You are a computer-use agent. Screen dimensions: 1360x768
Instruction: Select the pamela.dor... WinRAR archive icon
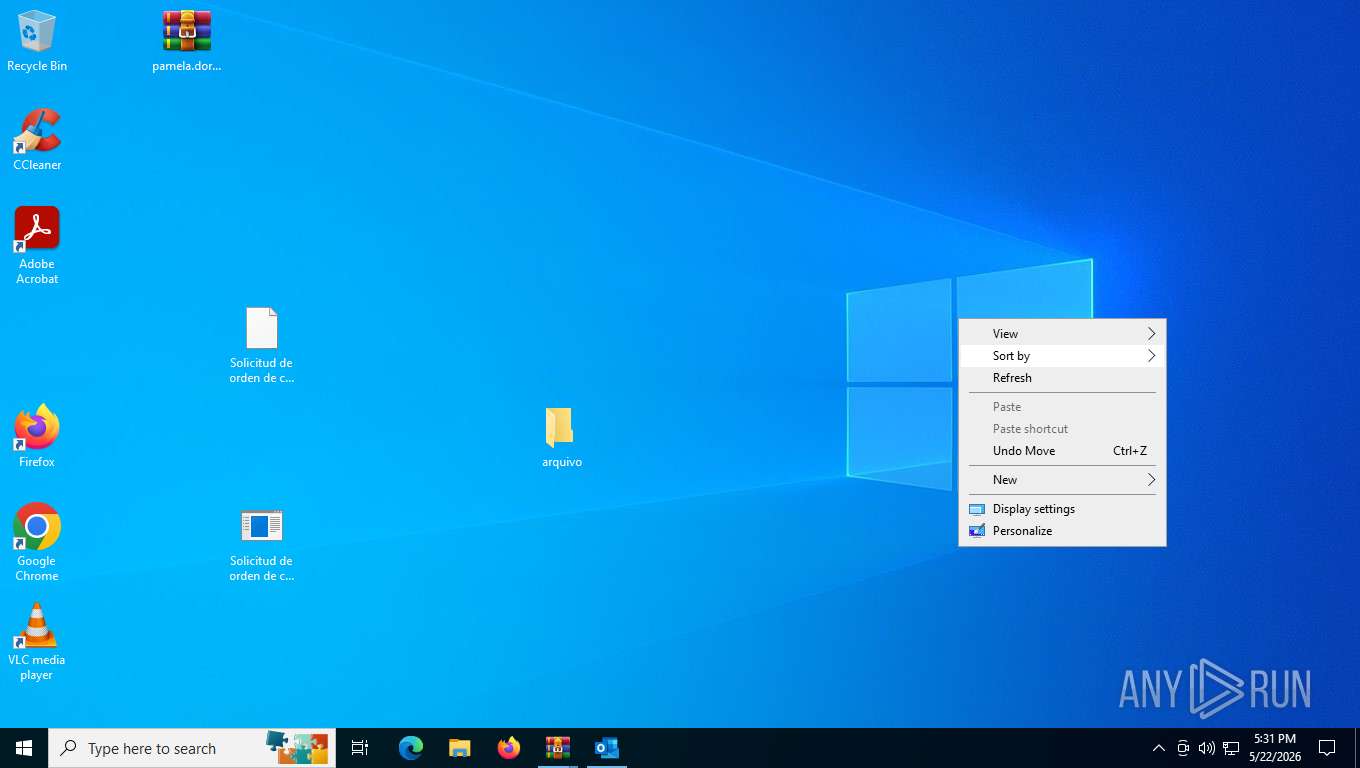click(x=187, y=41)
